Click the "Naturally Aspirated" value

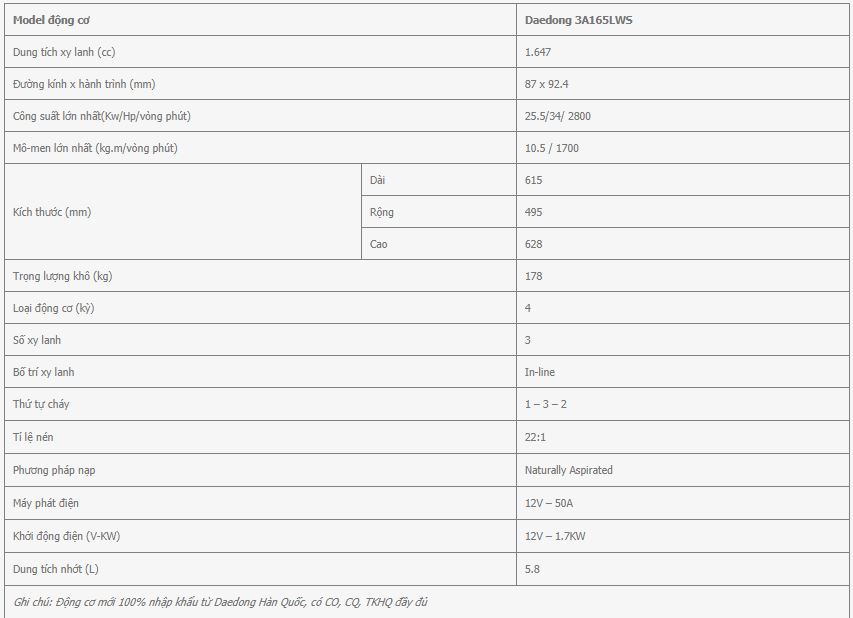point(568,469)
